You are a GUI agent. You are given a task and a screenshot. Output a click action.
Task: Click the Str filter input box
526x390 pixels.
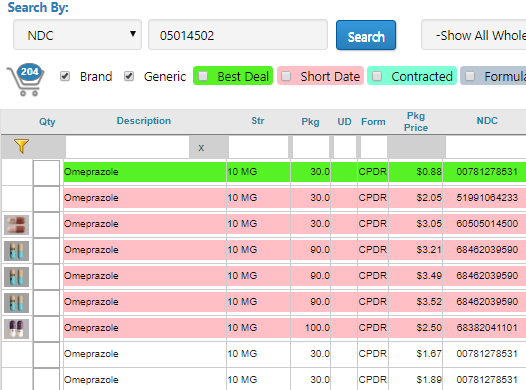tap(258, 147)
